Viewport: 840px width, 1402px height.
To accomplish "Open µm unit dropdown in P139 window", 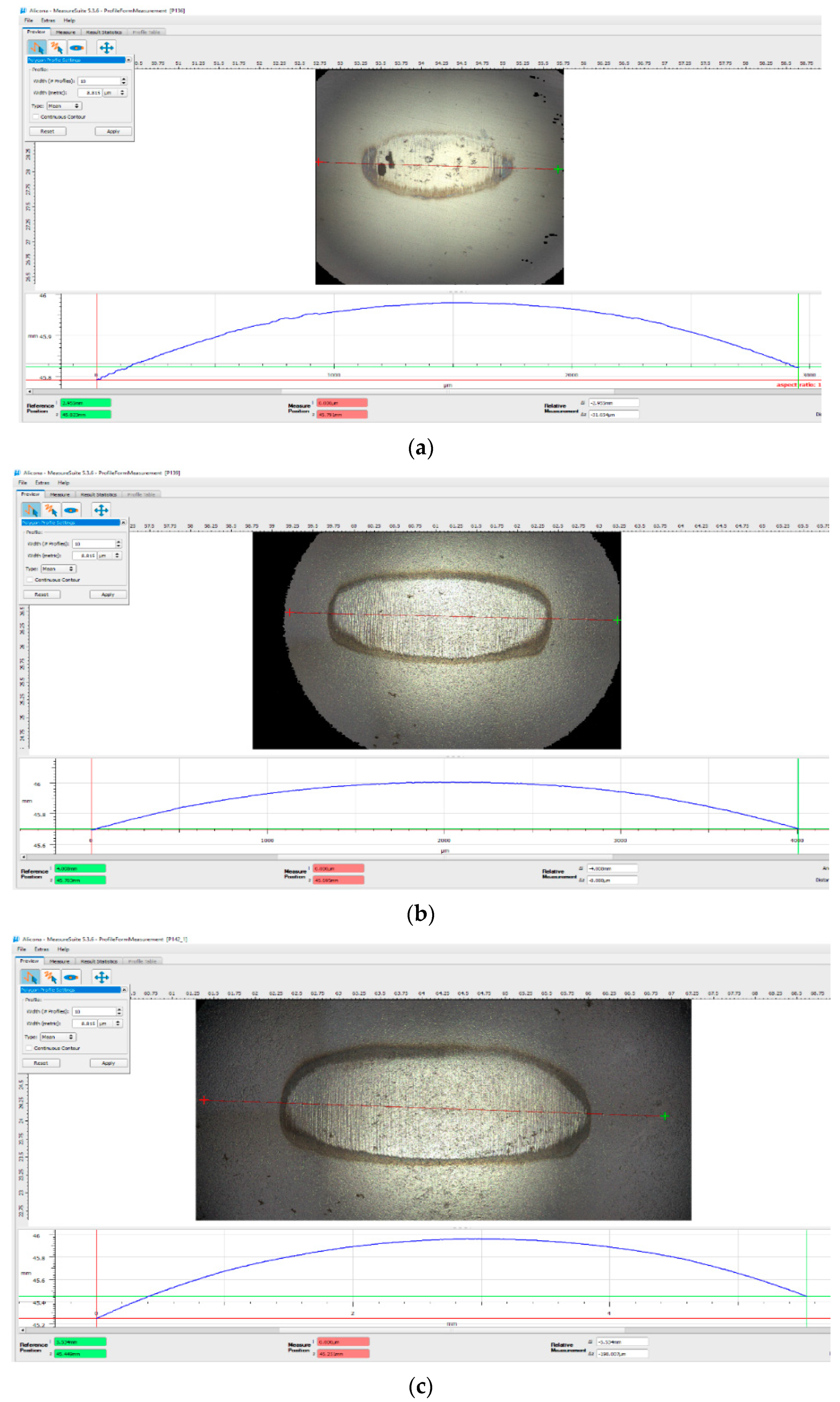I will click(x=109, y=556).
